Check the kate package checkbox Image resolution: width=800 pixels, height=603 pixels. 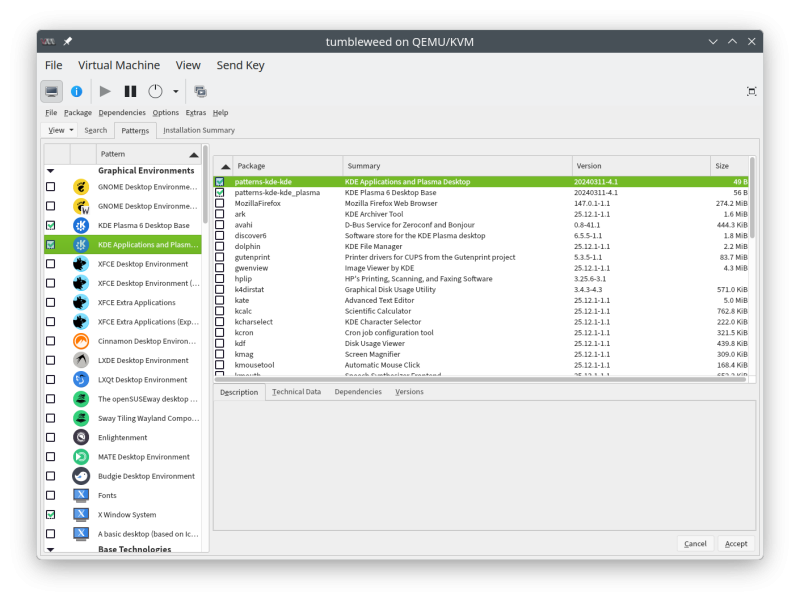click(219, 300)
